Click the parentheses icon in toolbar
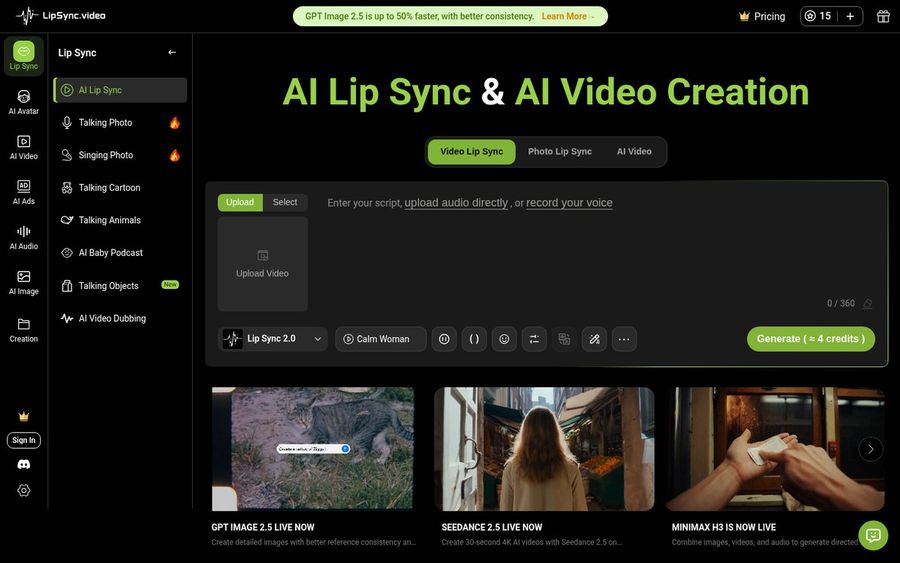The height and width of the screenshot is (563, 900). [474, 339]
